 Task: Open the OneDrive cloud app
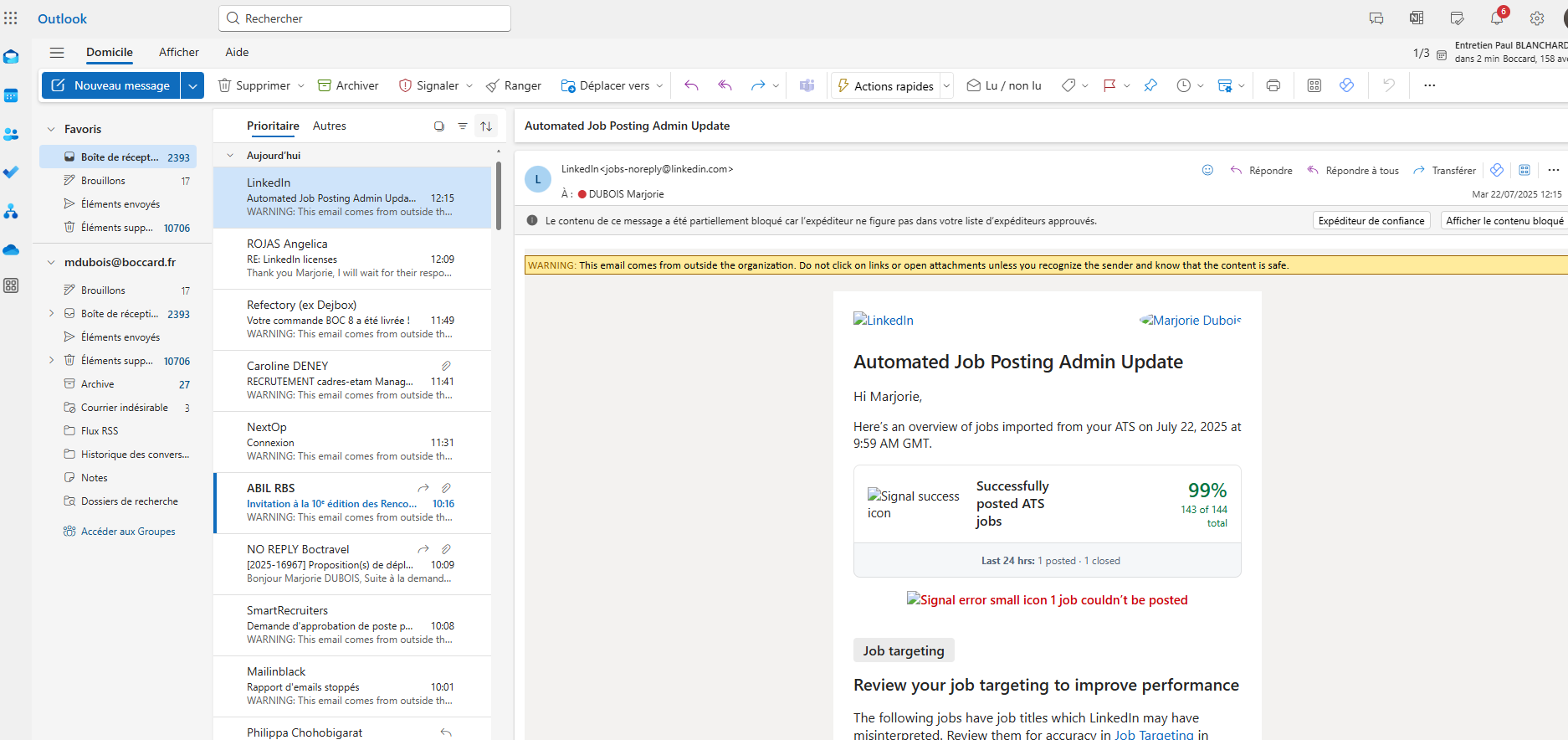click(11, 249)
